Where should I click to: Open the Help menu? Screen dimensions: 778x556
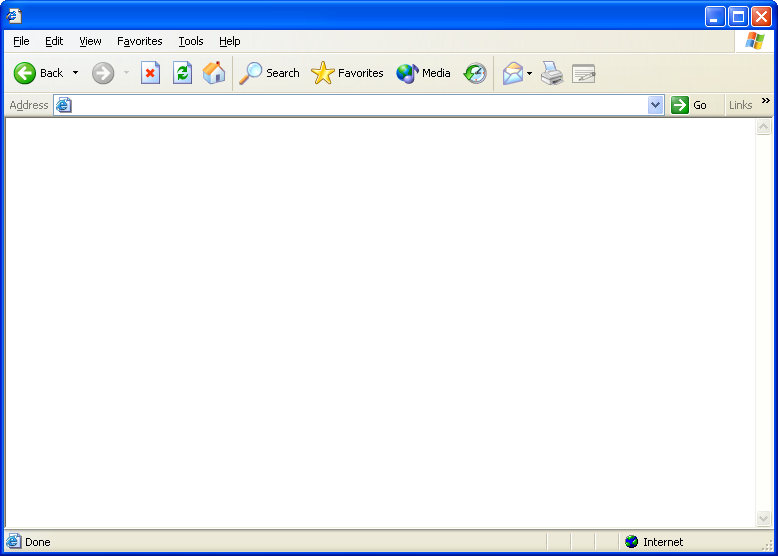230,41
